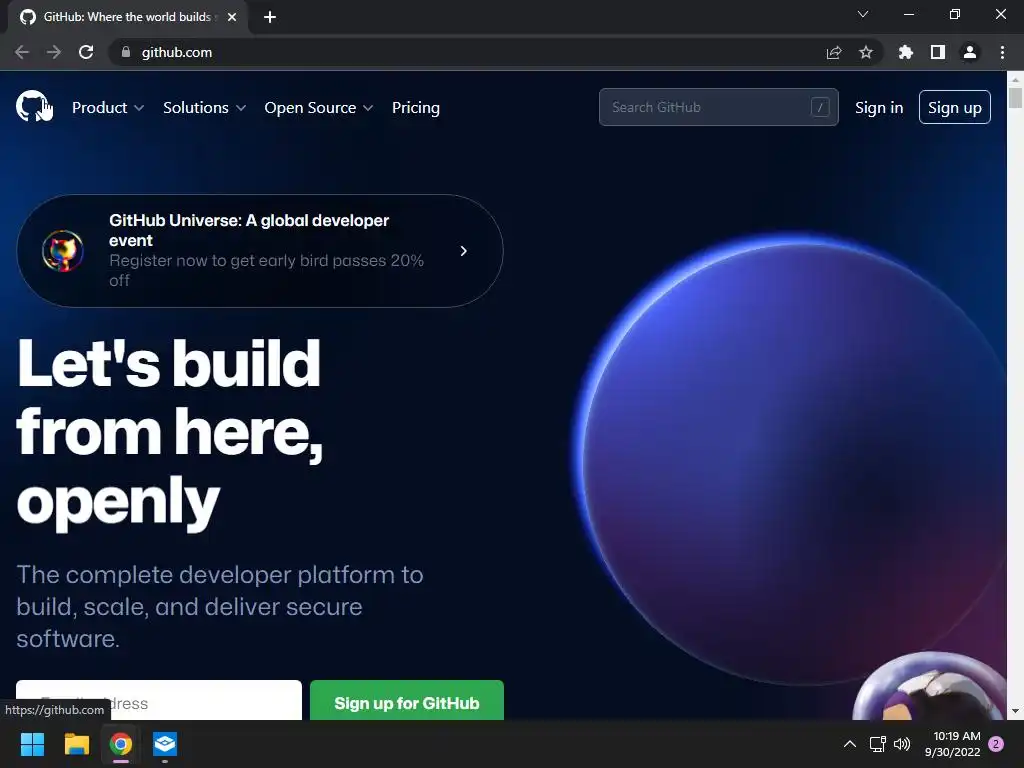Open notifications badge showing 2
The height and width of the screenshot is (768, 1024).
pyautogui.click(x=996, y=744)
